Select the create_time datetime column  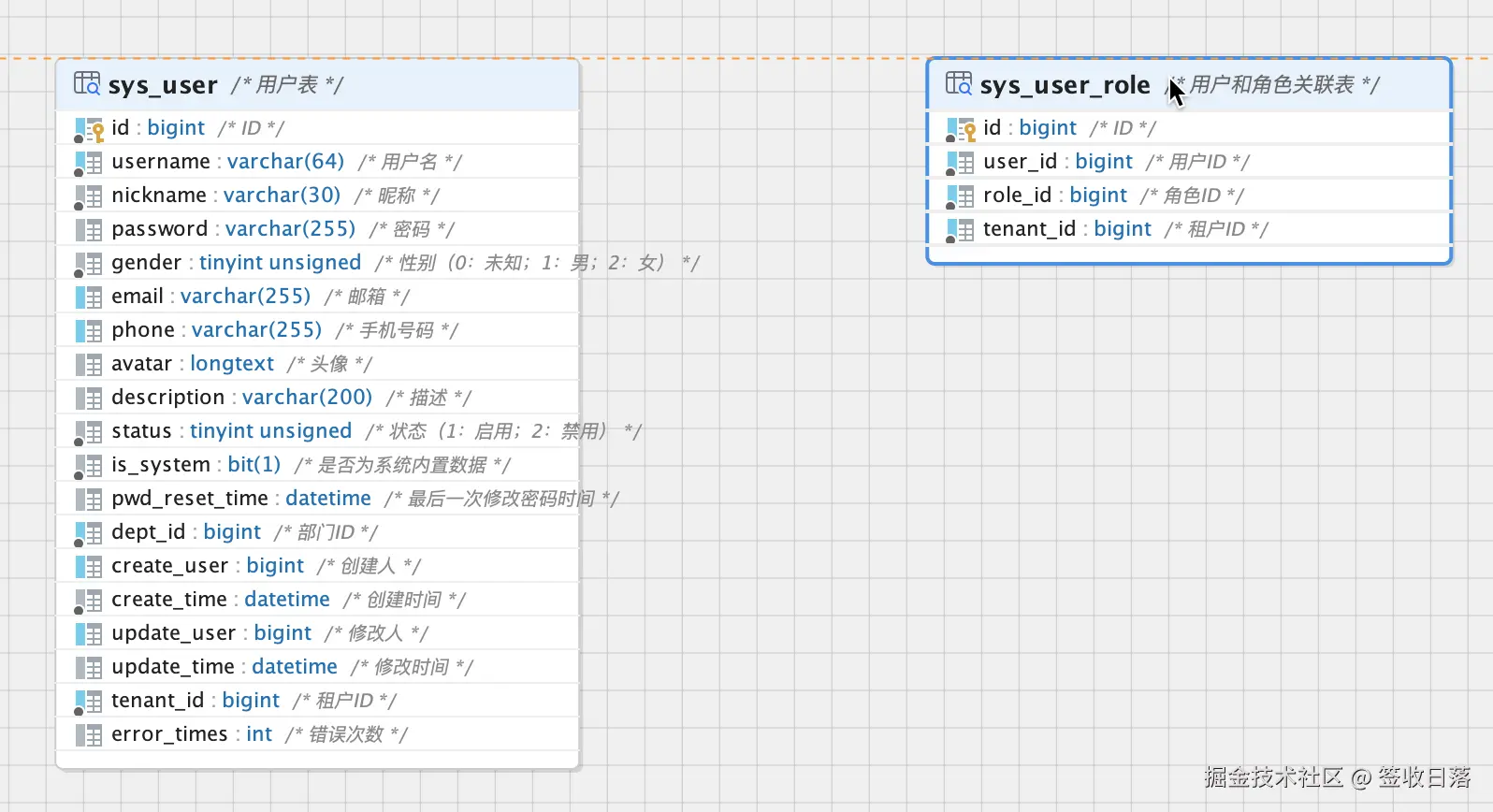pyautogui.click(x=317, y=600)
